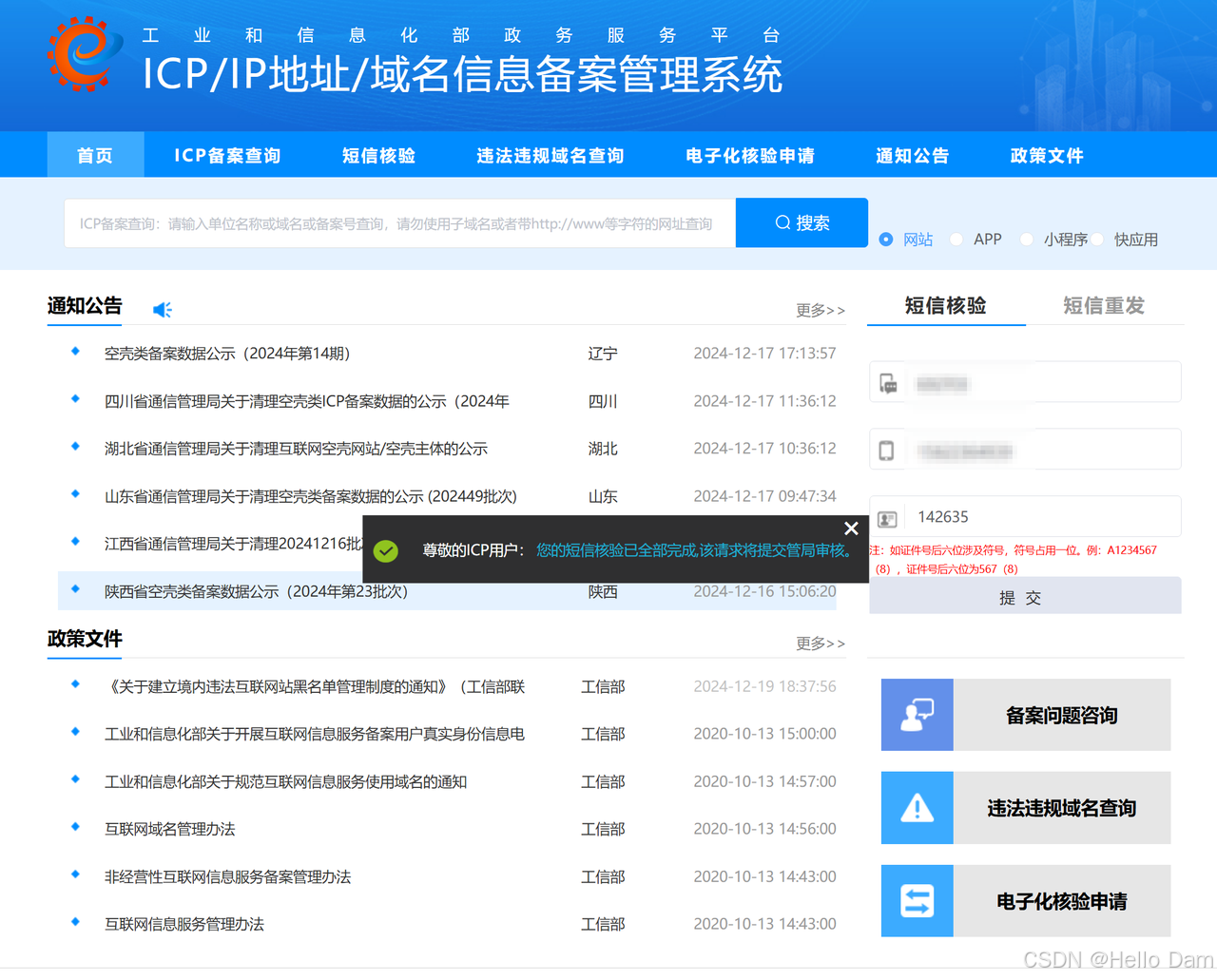Click the ID card icon beside the first input
Screen dimensions: 1217x980
887,381
